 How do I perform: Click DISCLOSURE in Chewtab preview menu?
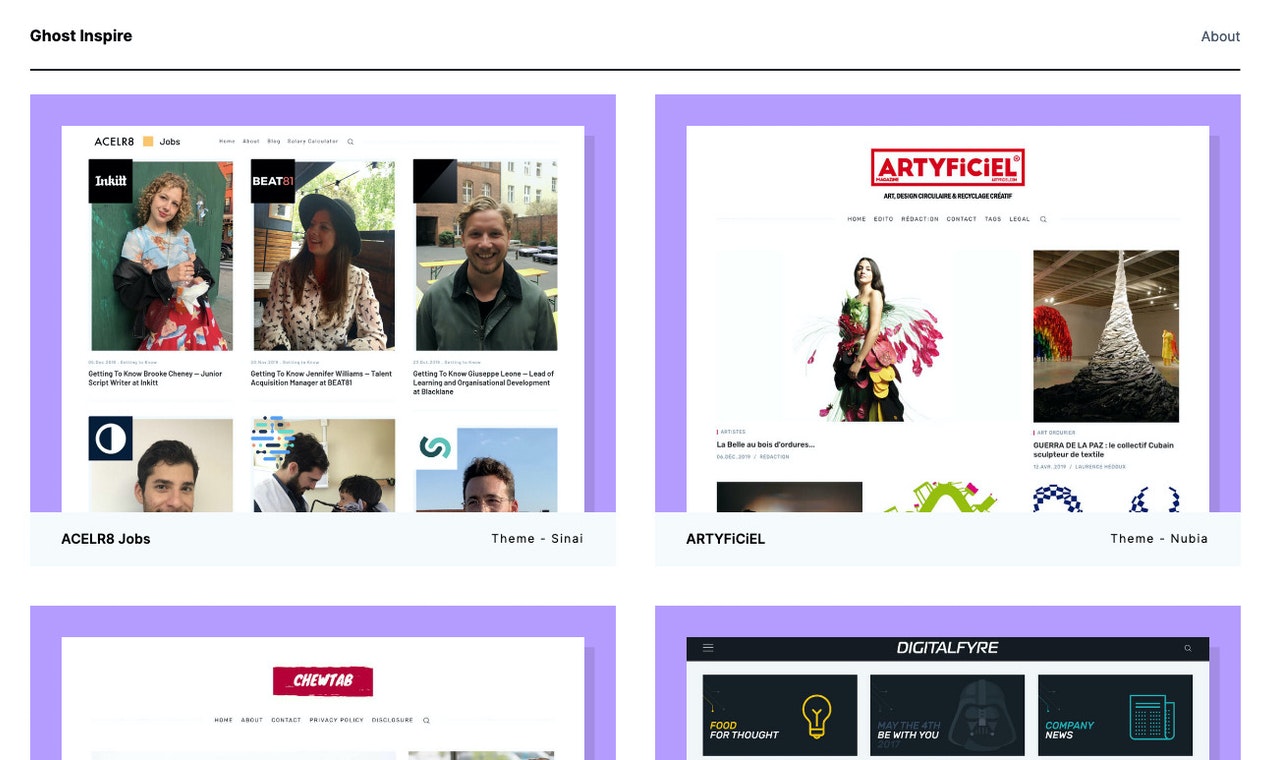coord(392,720)
